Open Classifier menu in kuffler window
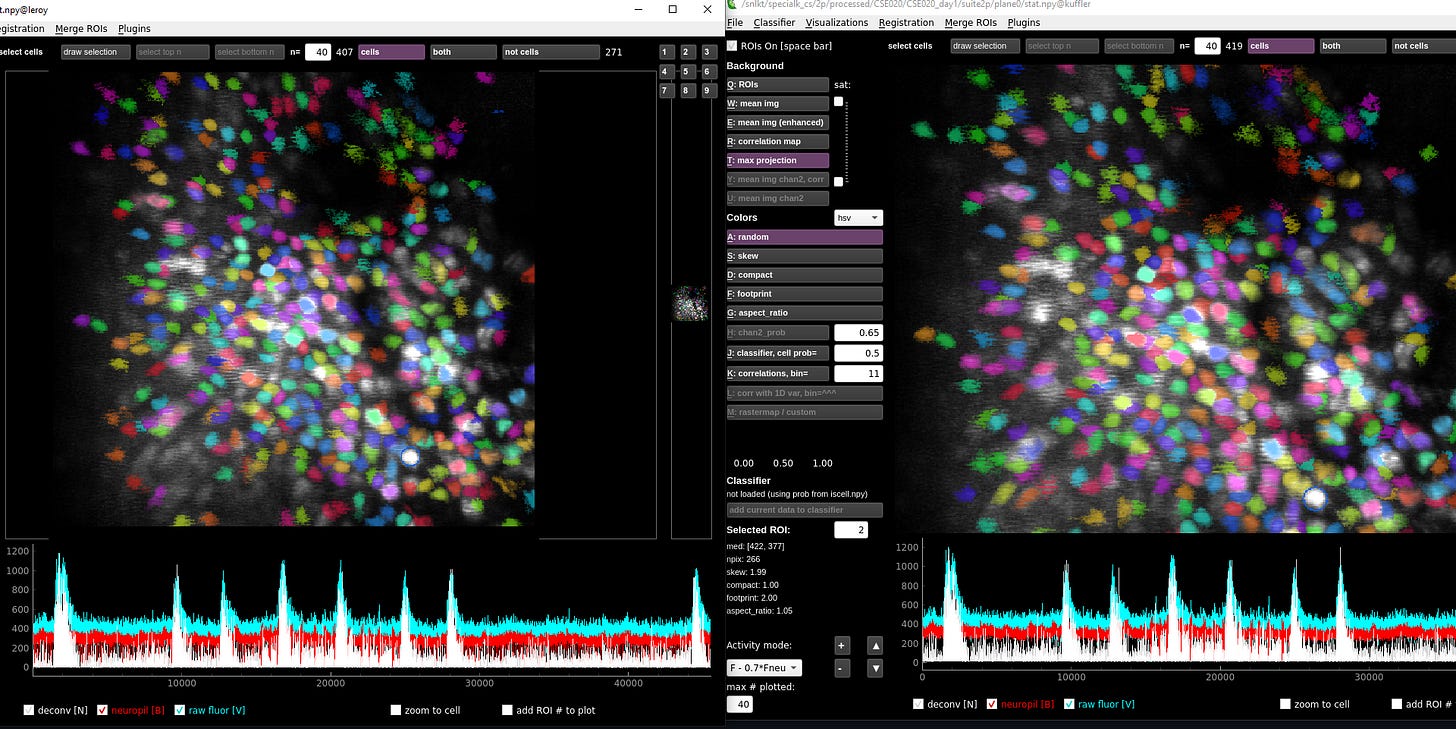Screen dimensions: 1456x729 774,22
